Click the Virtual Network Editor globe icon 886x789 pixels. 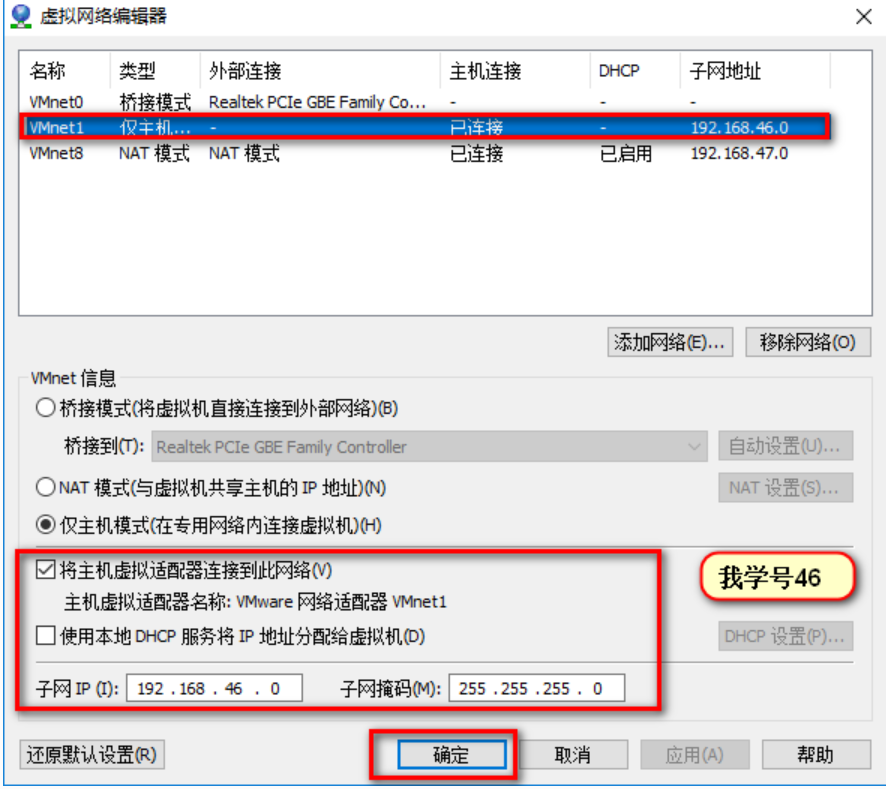click(21, 16)
